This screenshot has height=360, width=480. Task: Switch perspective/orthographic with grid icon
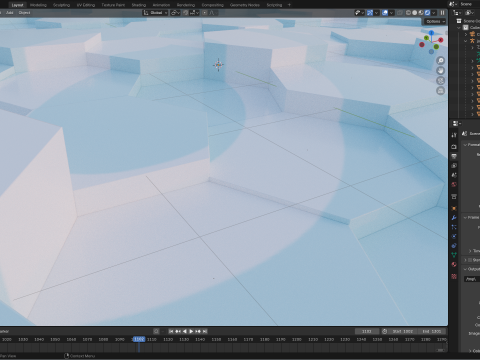point(441,90)
